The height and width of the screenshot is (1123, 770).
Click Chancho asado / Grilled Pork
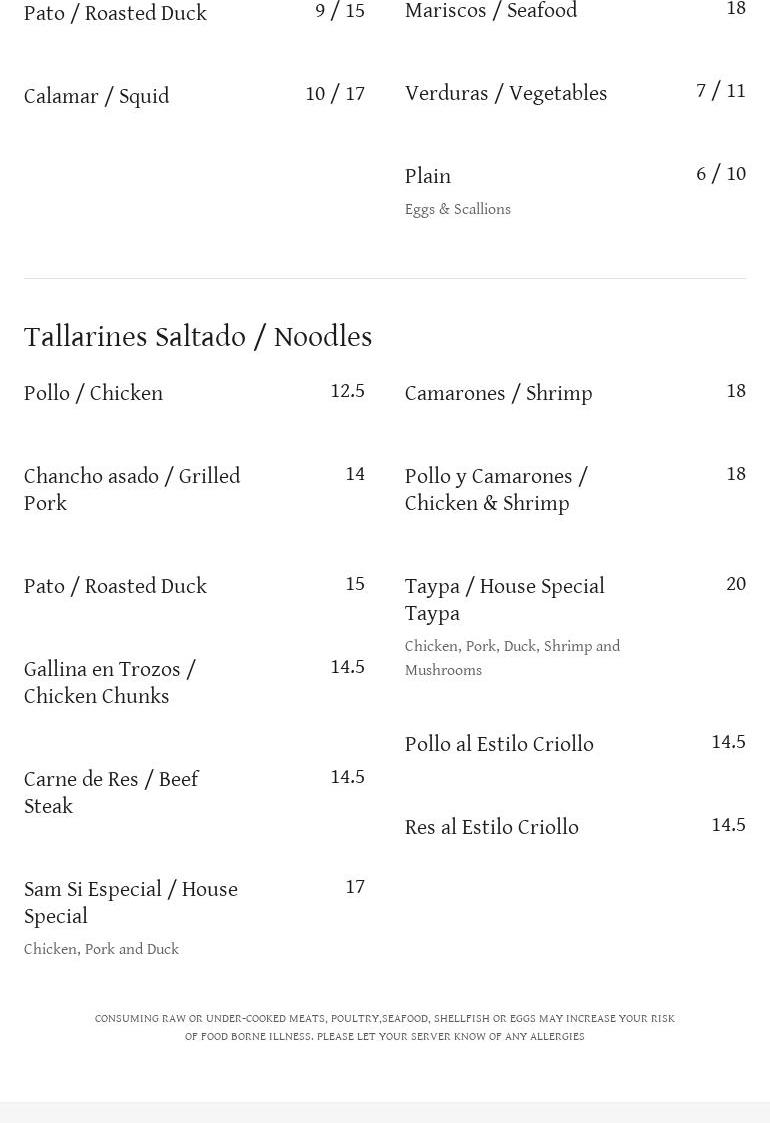pos(132,489)
